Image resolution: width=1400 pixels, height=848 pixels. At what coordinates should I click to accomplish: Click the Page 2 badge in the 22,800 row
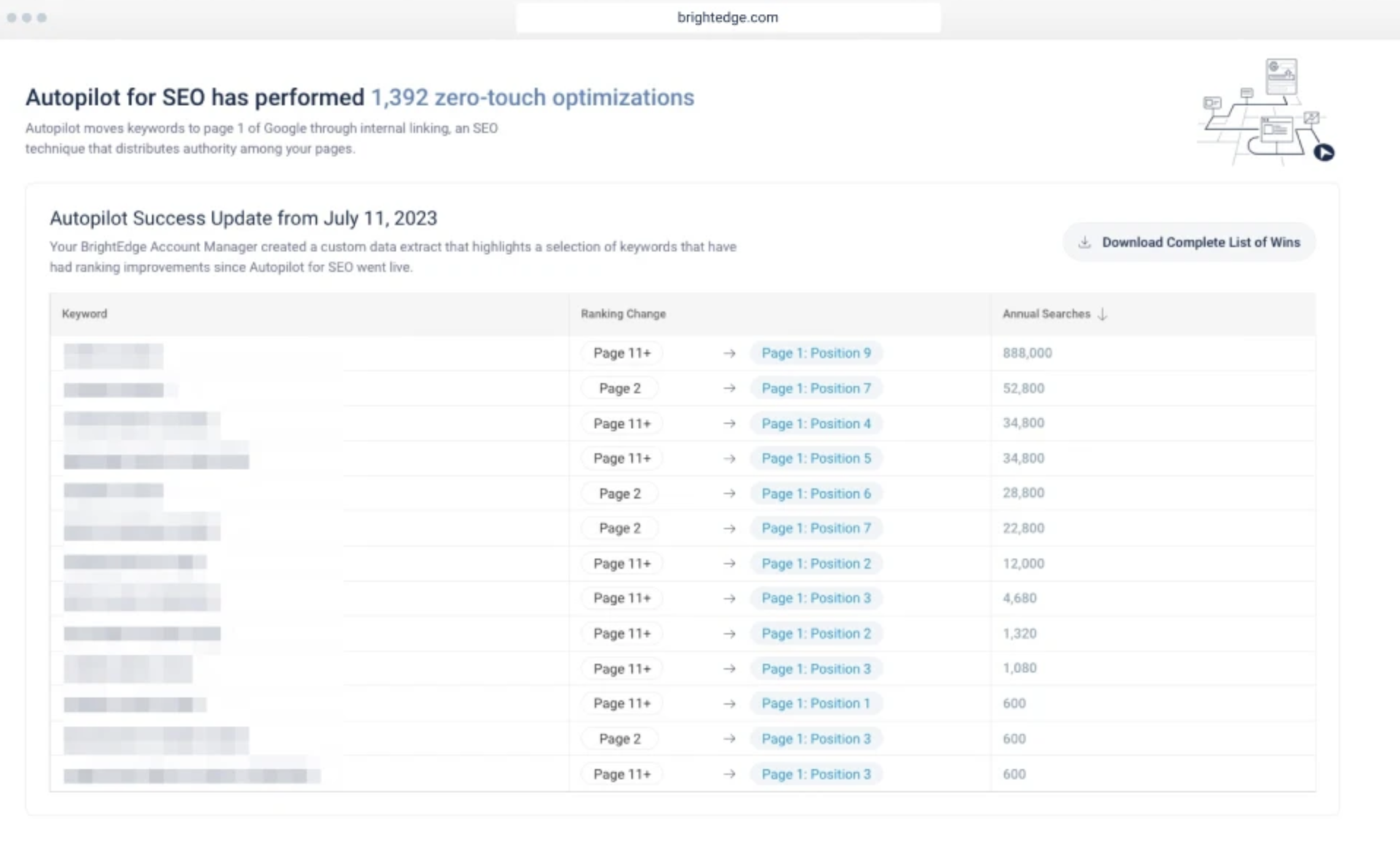[x=619, y=528]
